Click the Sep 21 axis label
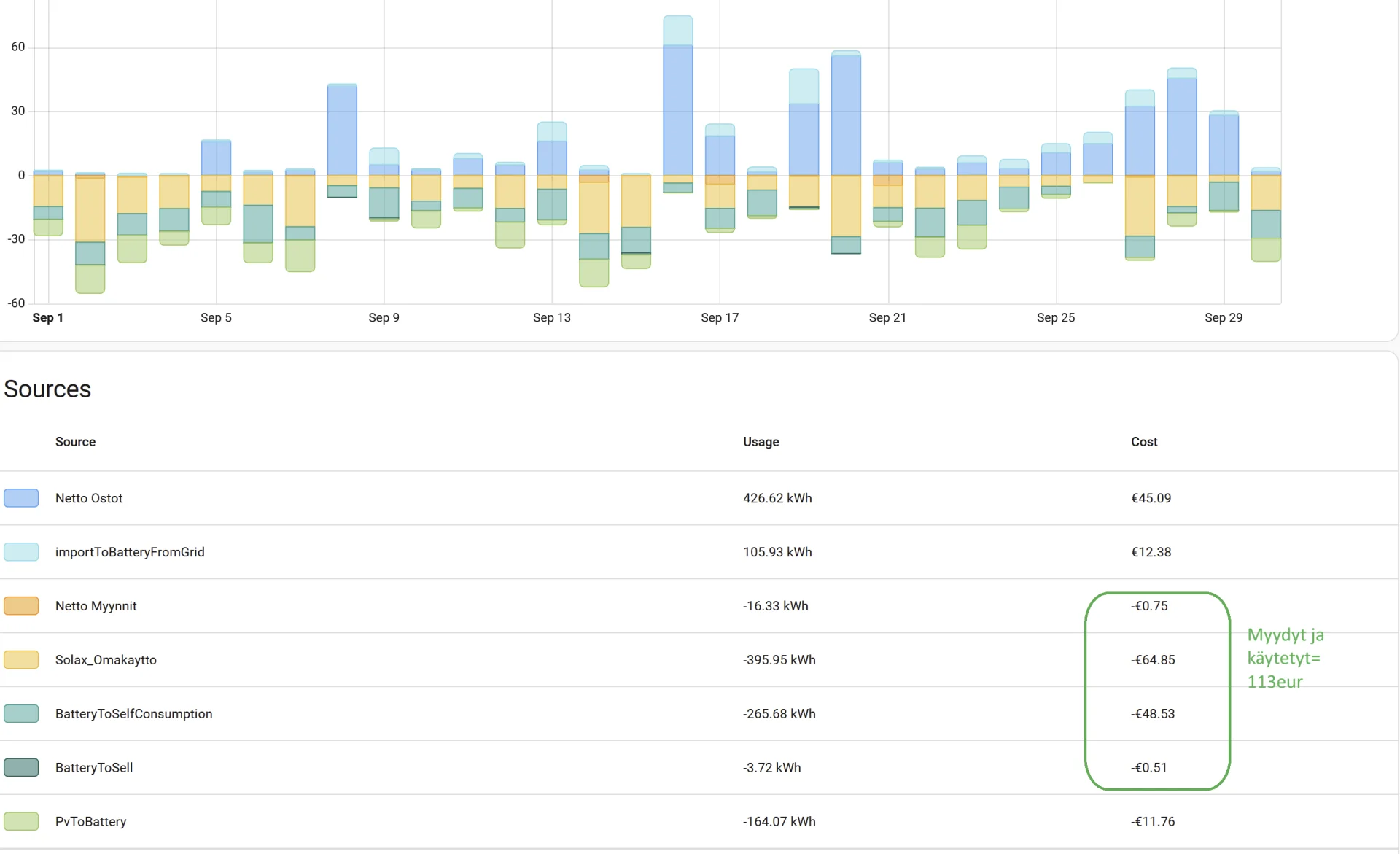 tap(887, 318)
